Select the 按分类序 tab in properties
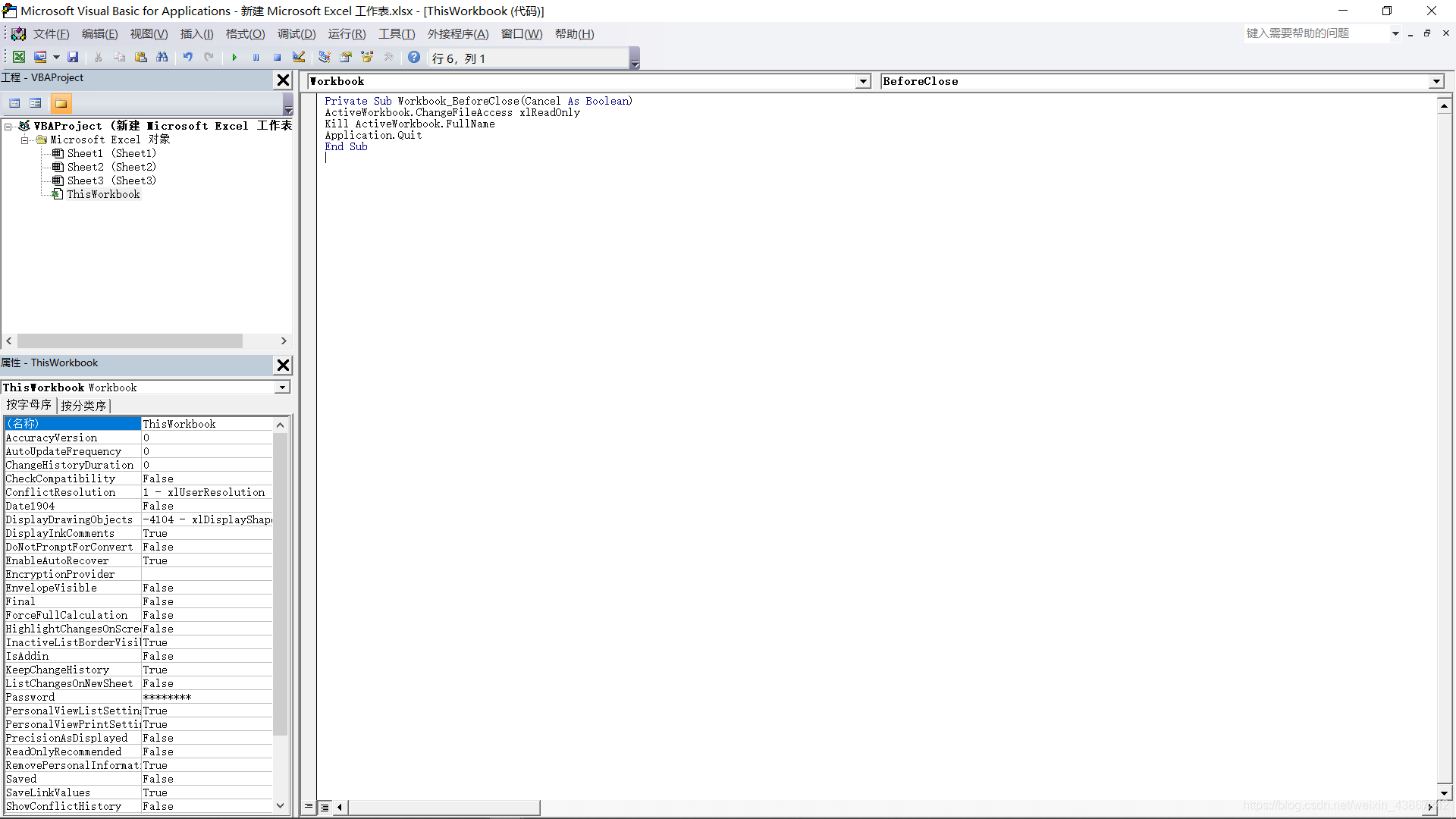Screen dimensions: 1456x819 click(83, 405)
